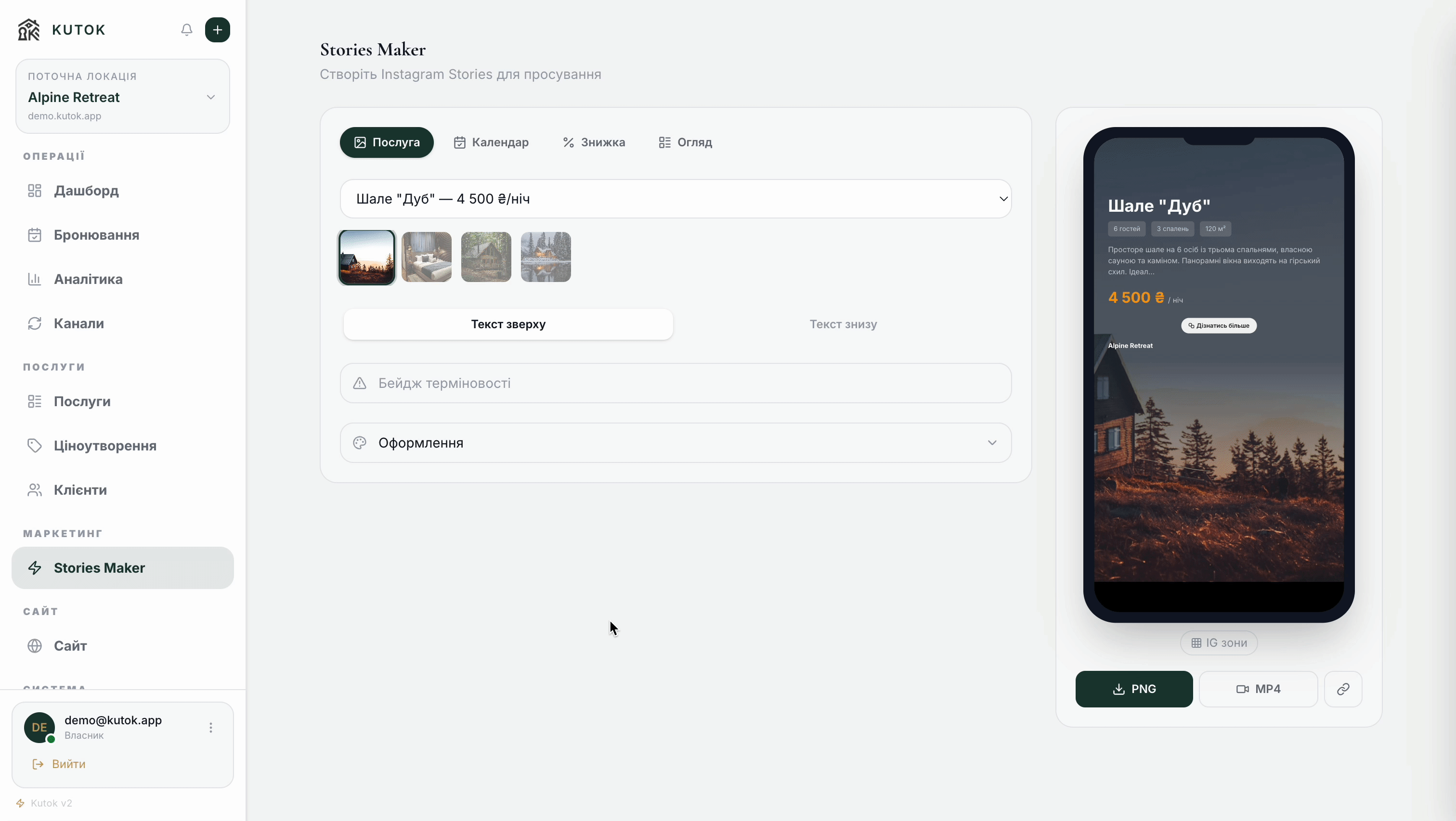Select the snowy lake cabin thumbnail
The image size is (1456, 821).
[546, 257]
